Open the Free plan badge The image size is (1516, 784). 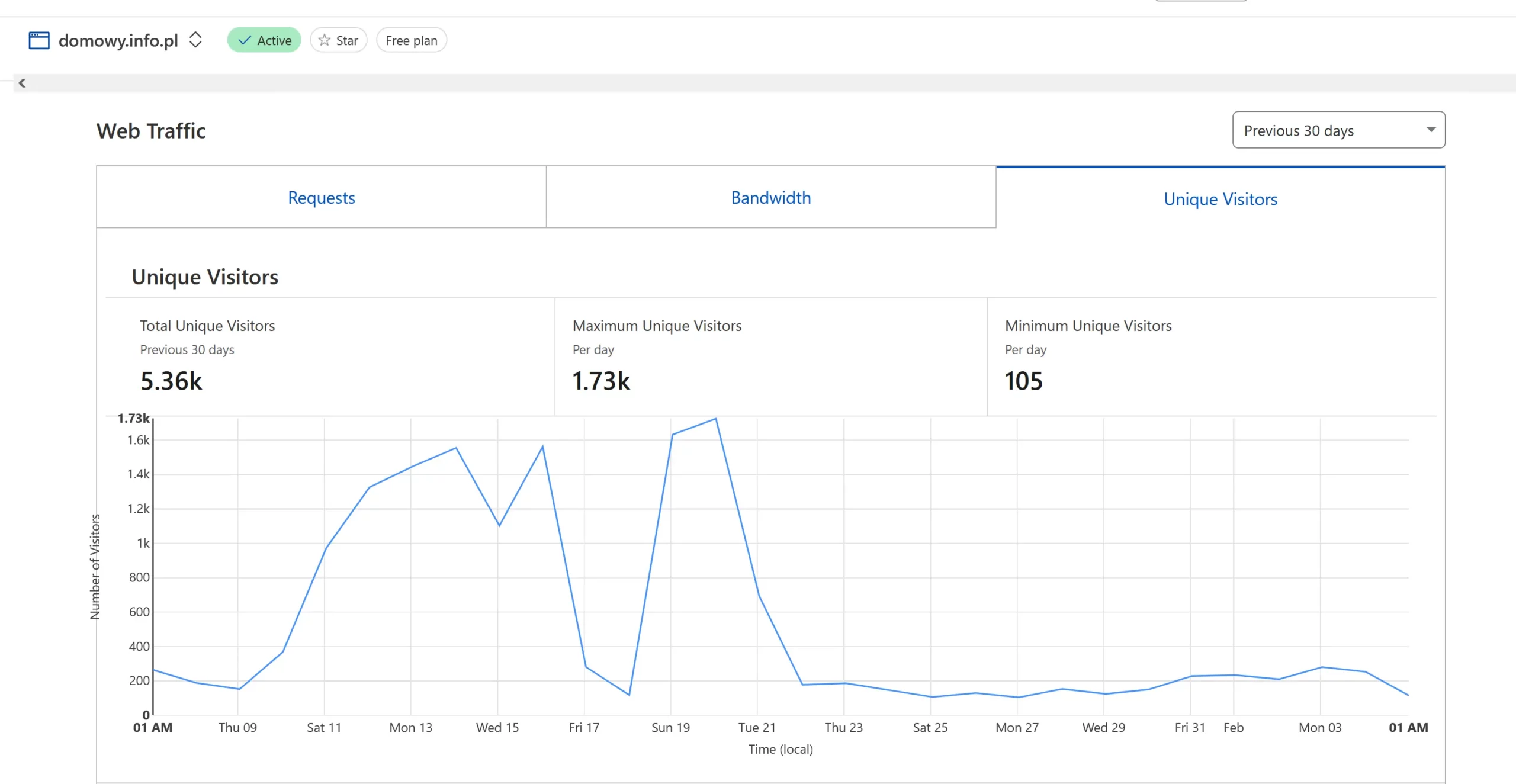tap(411, 40)
